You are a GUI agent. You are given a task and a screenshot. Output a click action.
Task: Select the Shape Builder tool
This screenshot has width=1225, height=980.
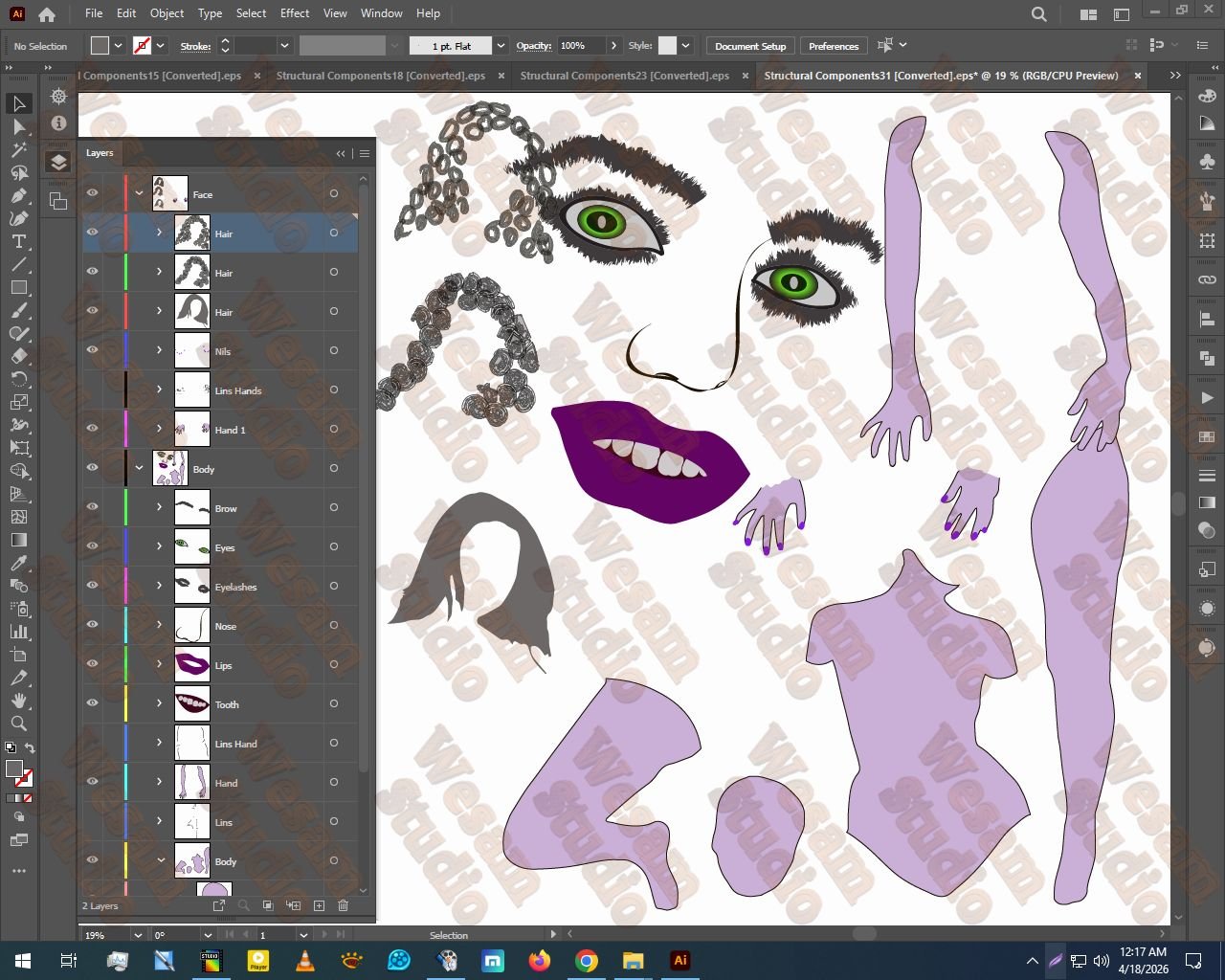click(x=19, y=471)
